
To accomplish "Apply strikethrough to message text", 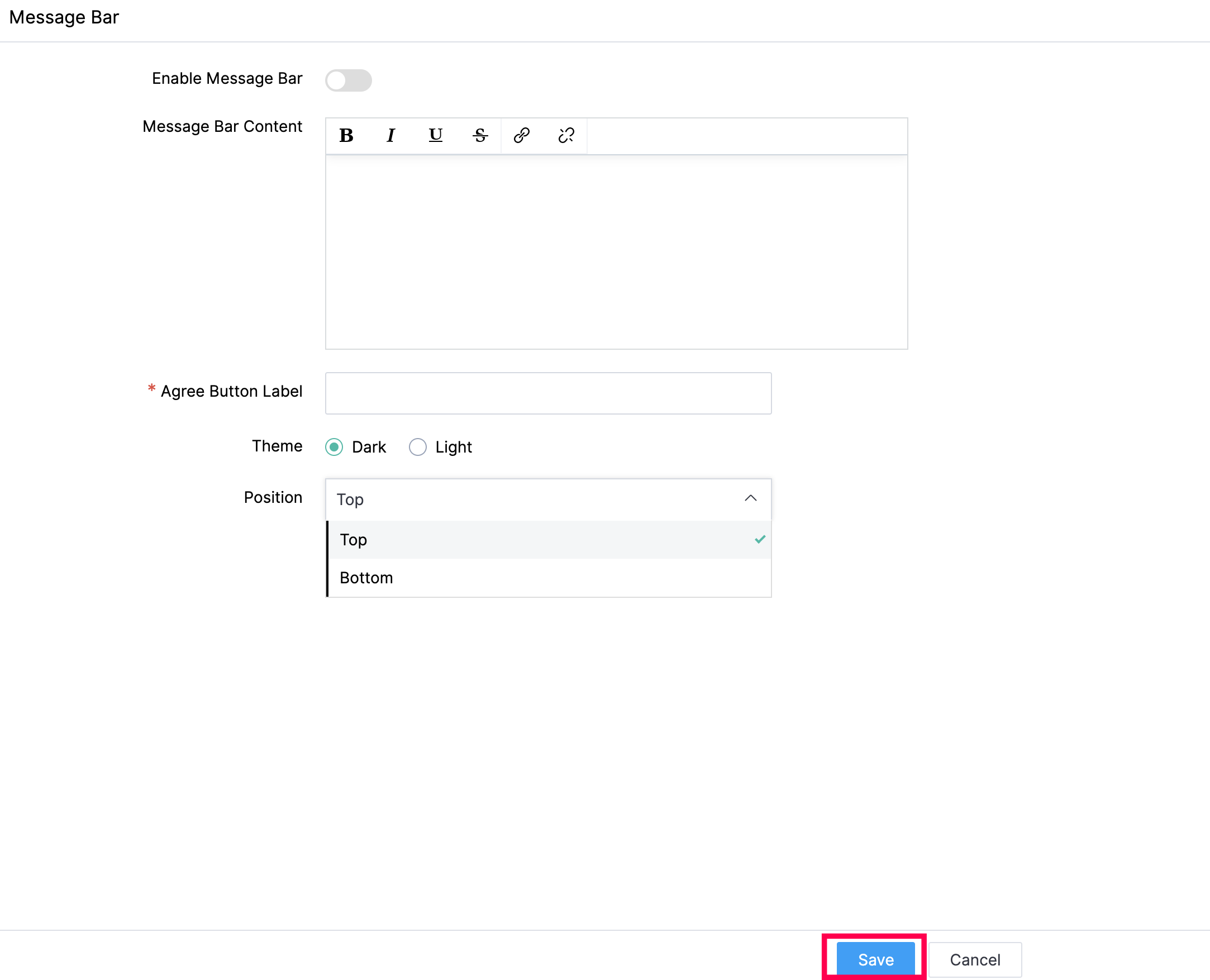I will click(480, 135).
